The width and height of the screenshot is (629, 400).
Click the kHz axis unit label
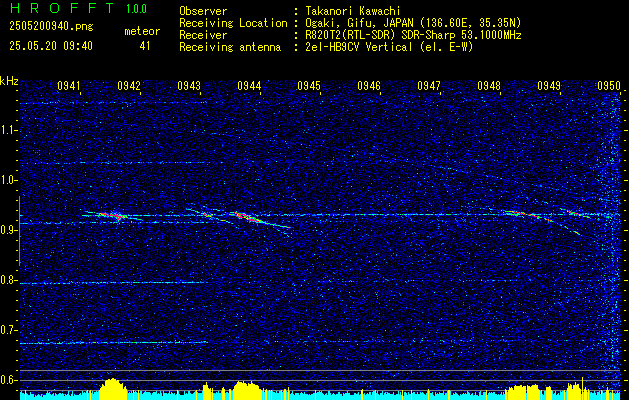click(10, 81)
